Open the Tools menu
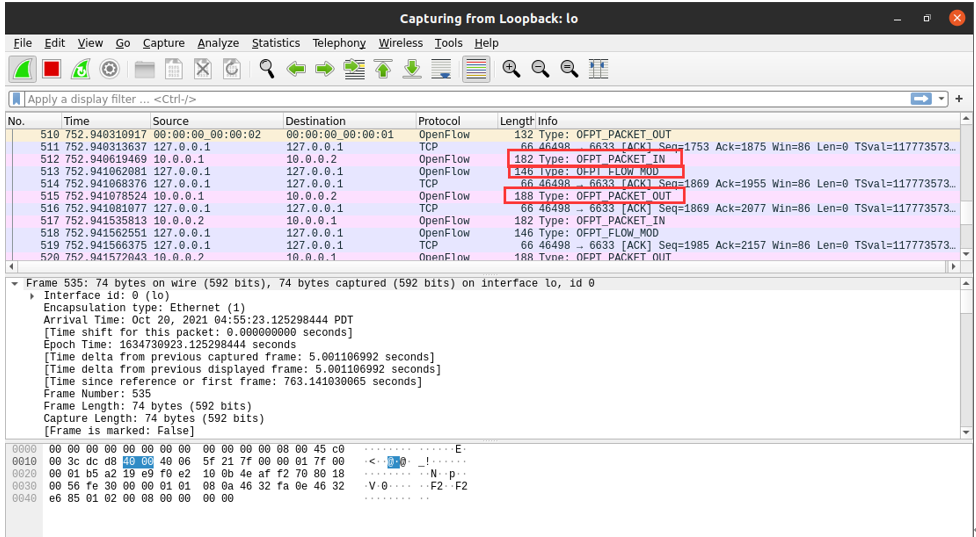The width and height of the screenshot is (976, 537). (x=448, y=43)
